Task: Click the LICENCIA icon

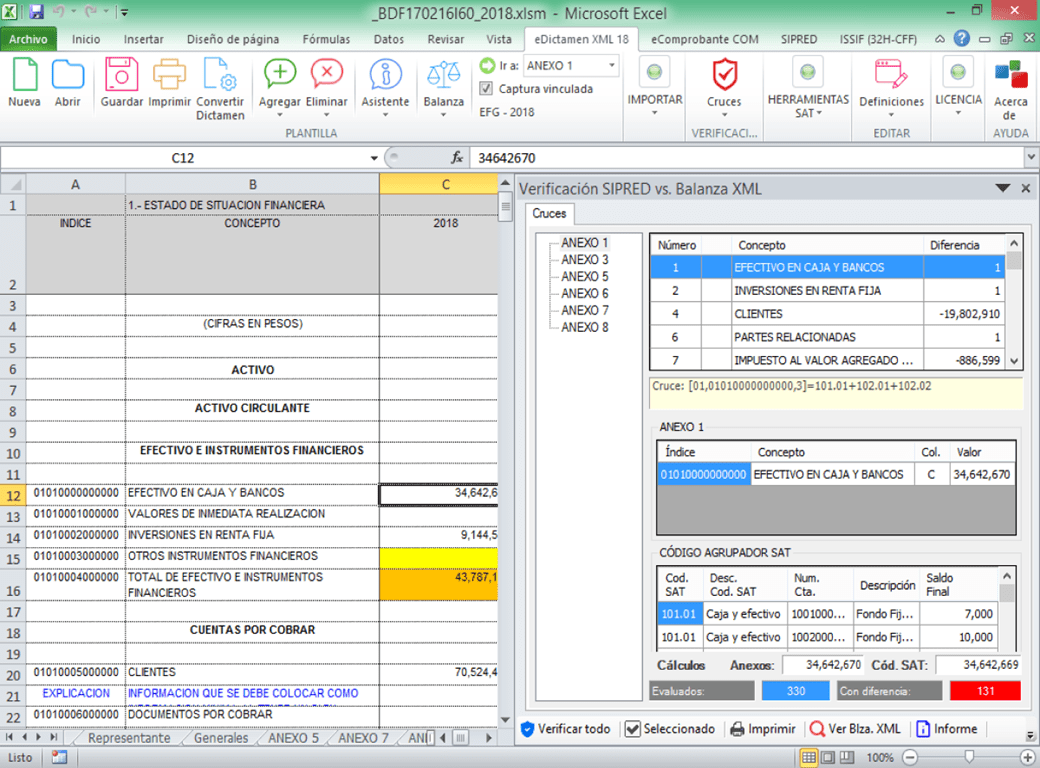Action: pos(958,72)
